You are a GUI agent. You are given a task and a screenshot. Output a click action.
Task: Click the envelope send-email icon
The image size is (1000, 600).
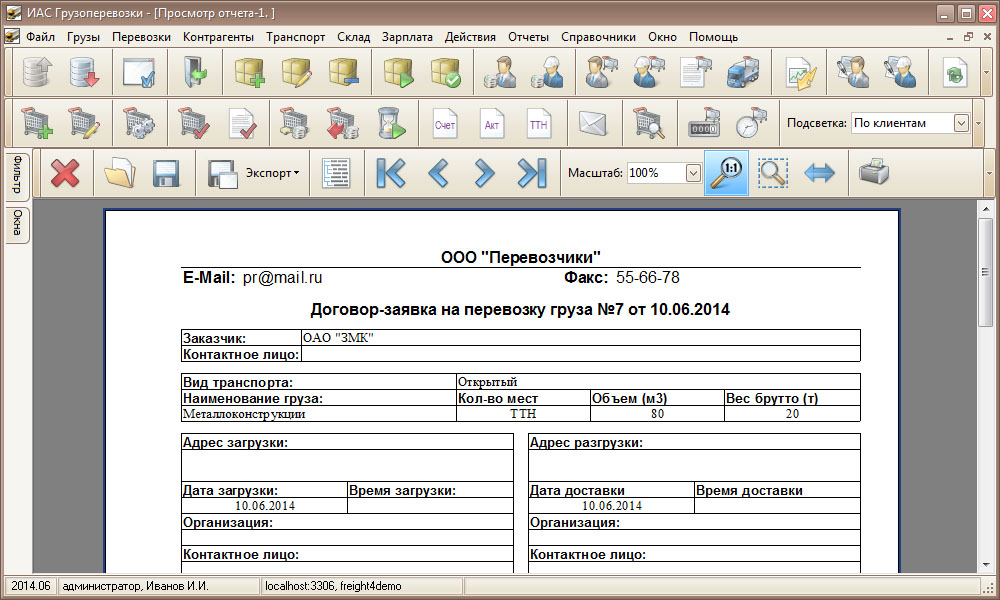(592, 124)
